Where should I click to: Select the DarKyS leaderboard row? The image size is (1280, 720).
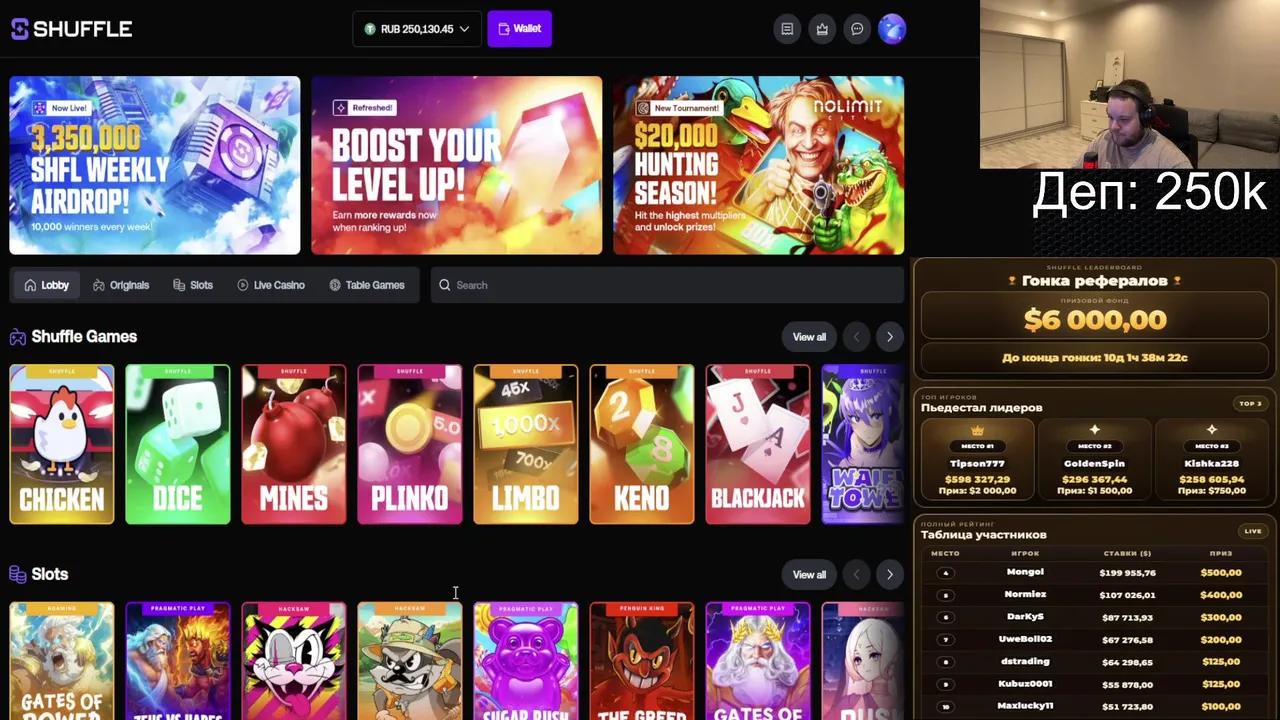tap(1095, 617)
